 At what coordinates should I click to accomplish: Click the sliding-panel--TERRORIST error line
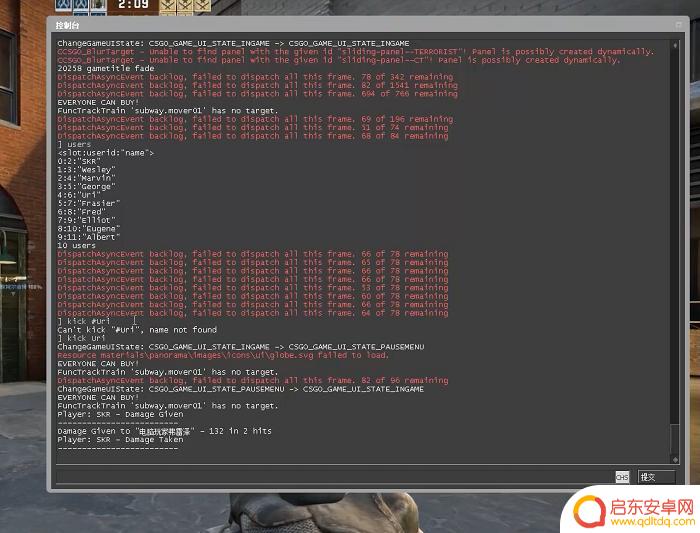point(355,51)
